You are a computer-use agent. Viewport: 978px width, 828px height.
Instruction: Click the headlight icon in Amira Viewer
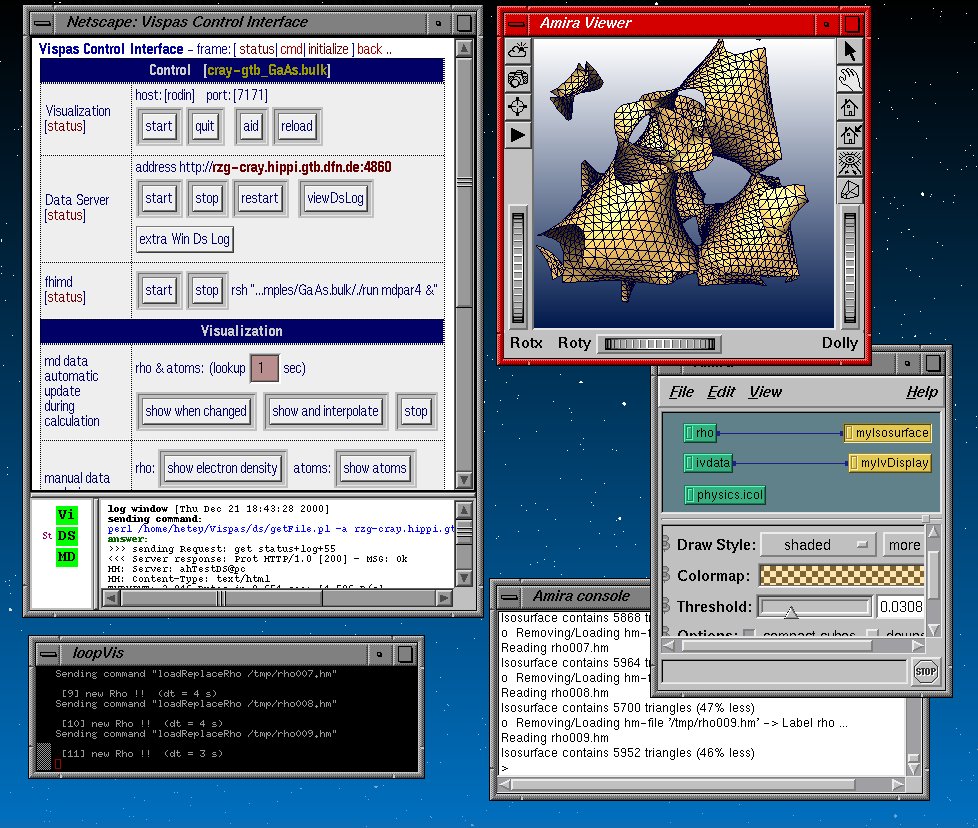click(518, 50)
